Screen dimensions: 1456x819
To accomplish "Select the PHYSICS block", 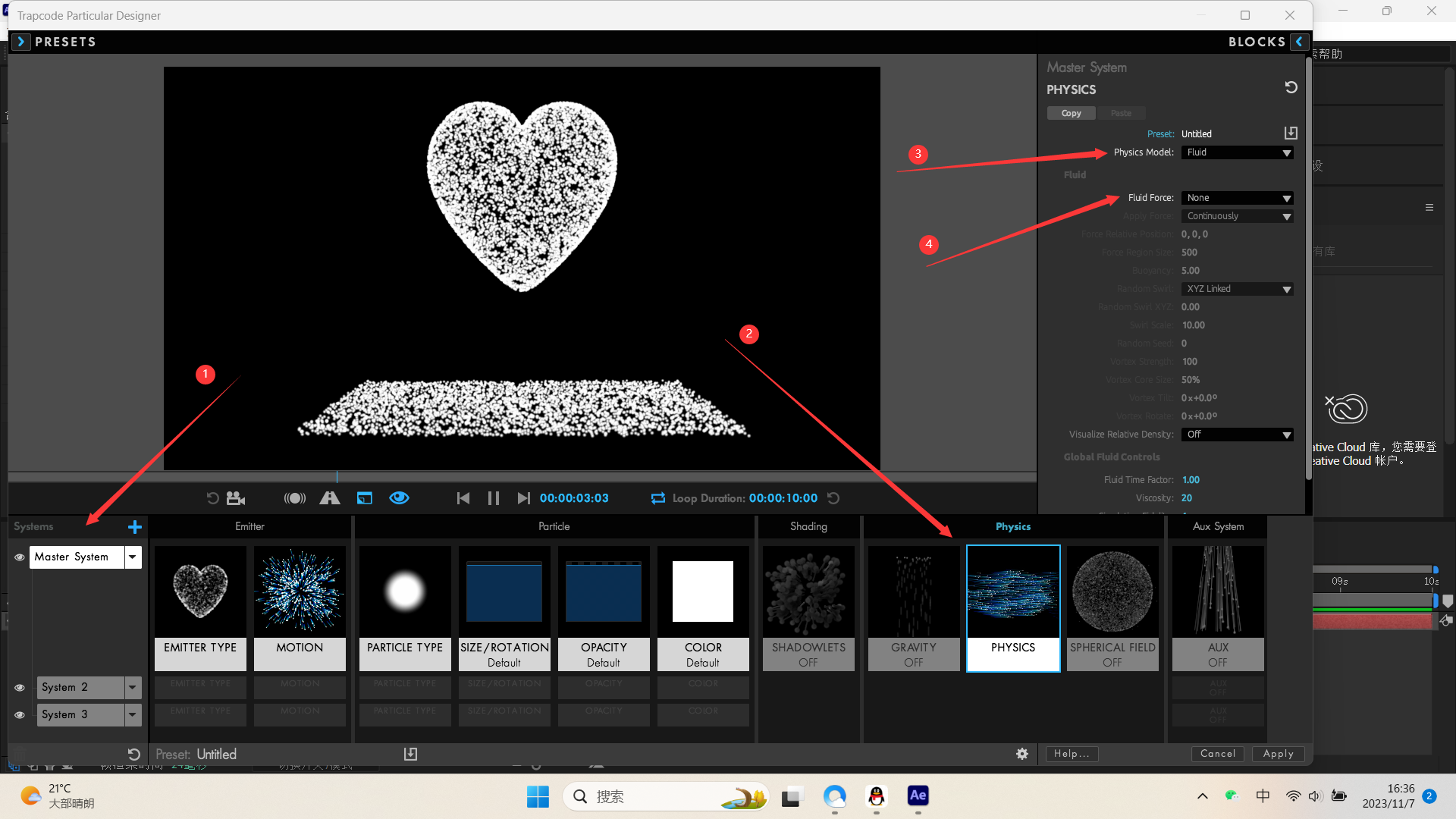I will click(x=1013, y=608).
